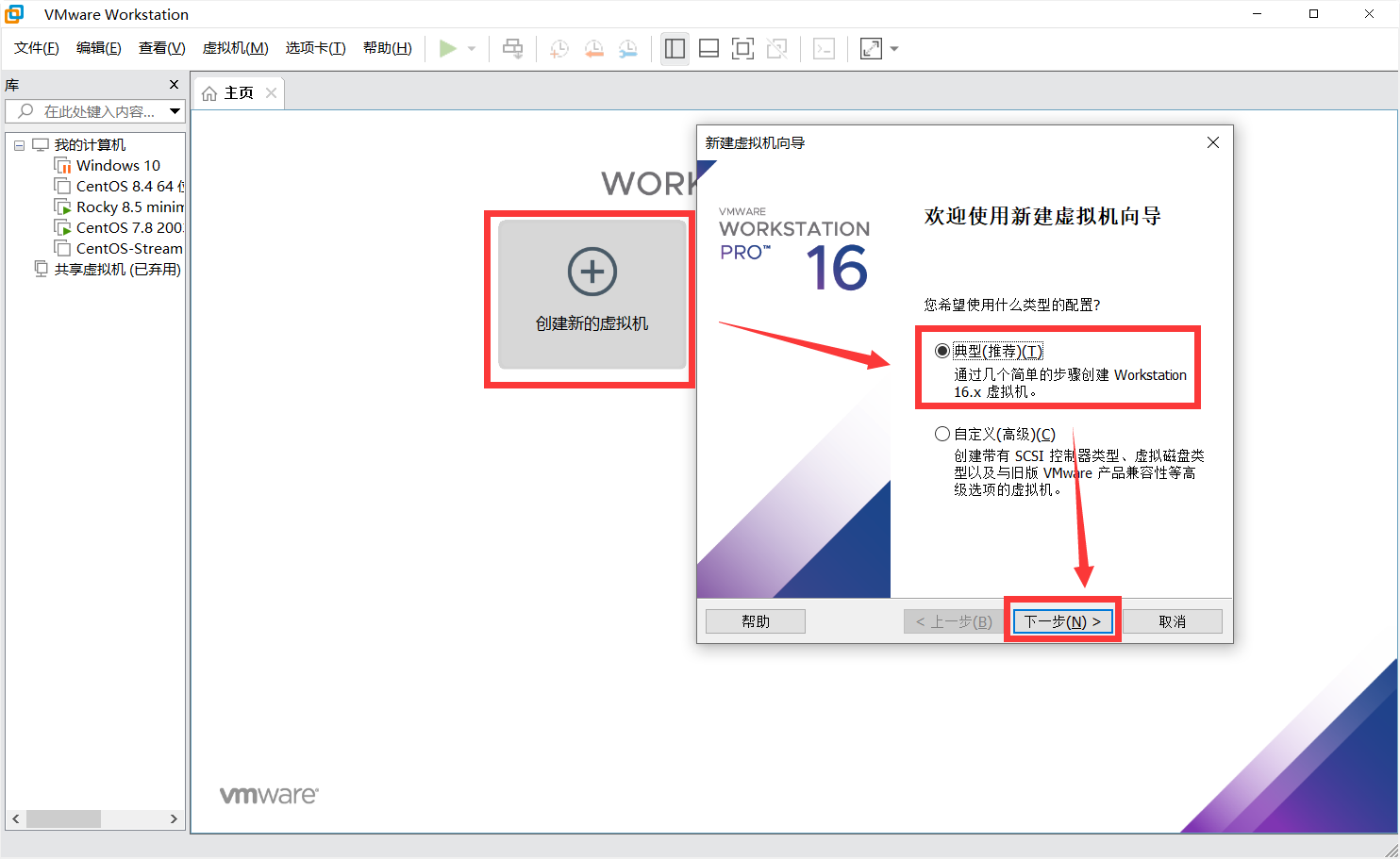This screenshot has height=859, width=1400.
Task: Click the 创建新的虚拟机 tile
Action: click(x=592, y=294)
